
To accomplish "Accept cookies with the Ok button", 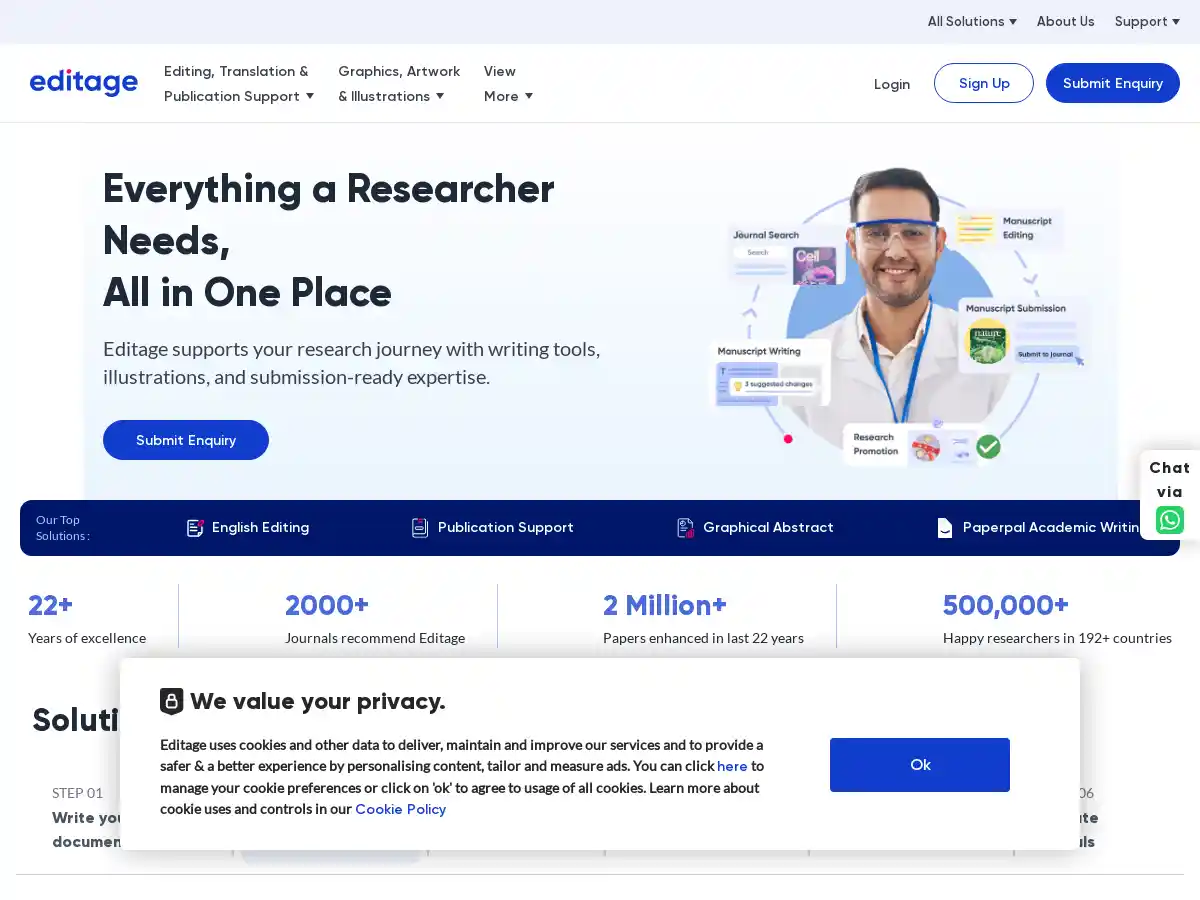I will pyautogui.click(x=919, y=765).
